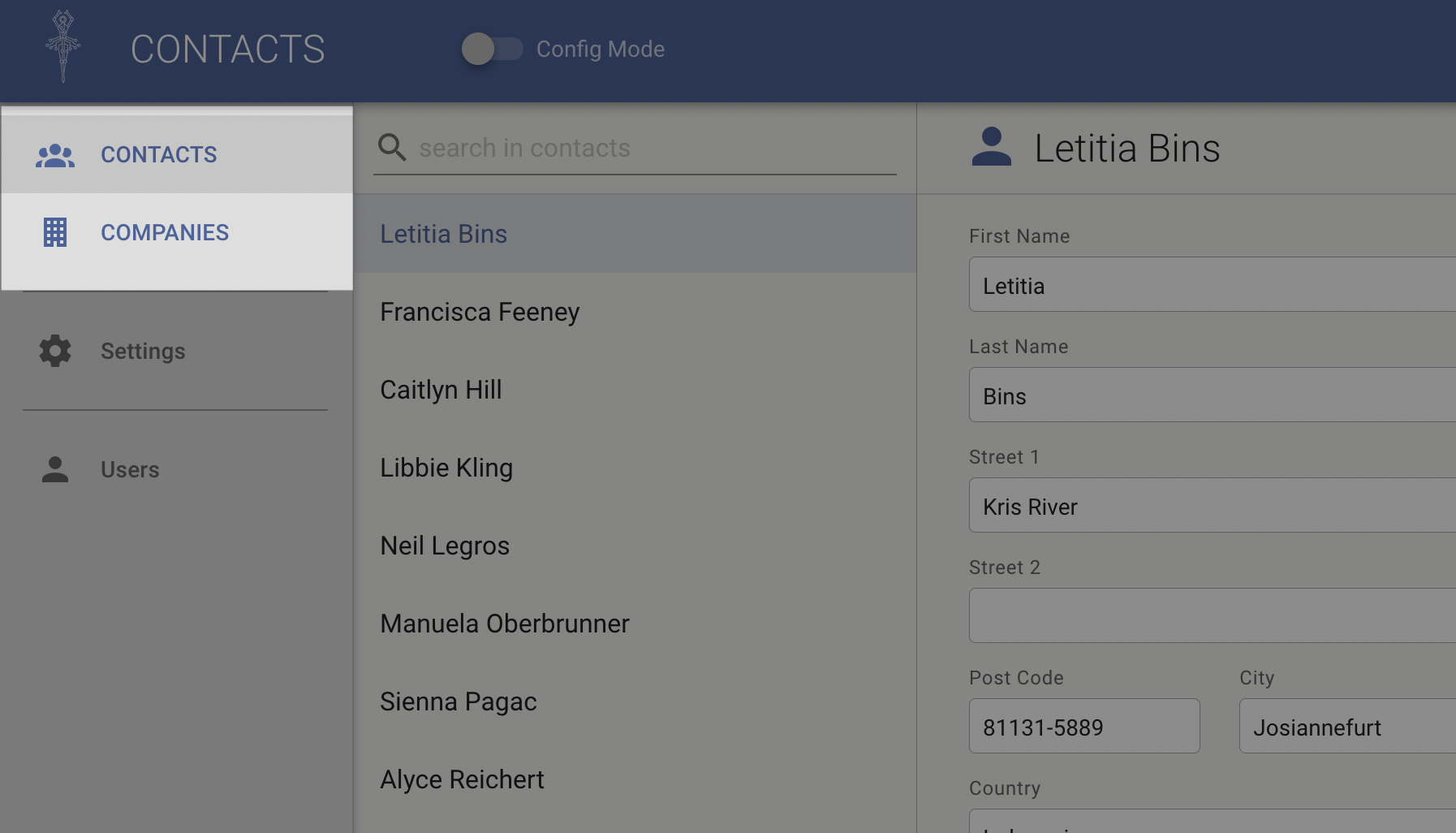Click the First Name input field
Viewport: 1456px width, 833px height.
pos(1209,285)
